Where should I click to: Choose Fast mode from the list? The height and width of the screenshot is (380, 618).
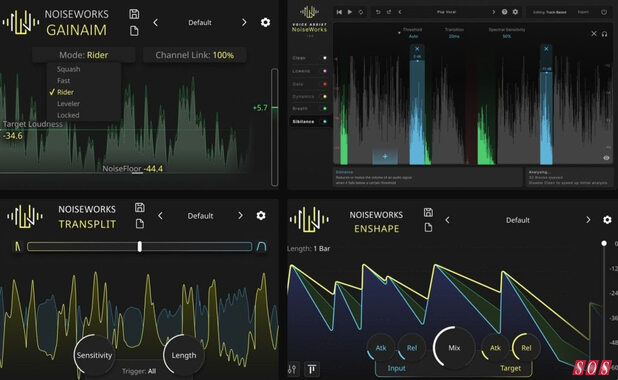63,80
